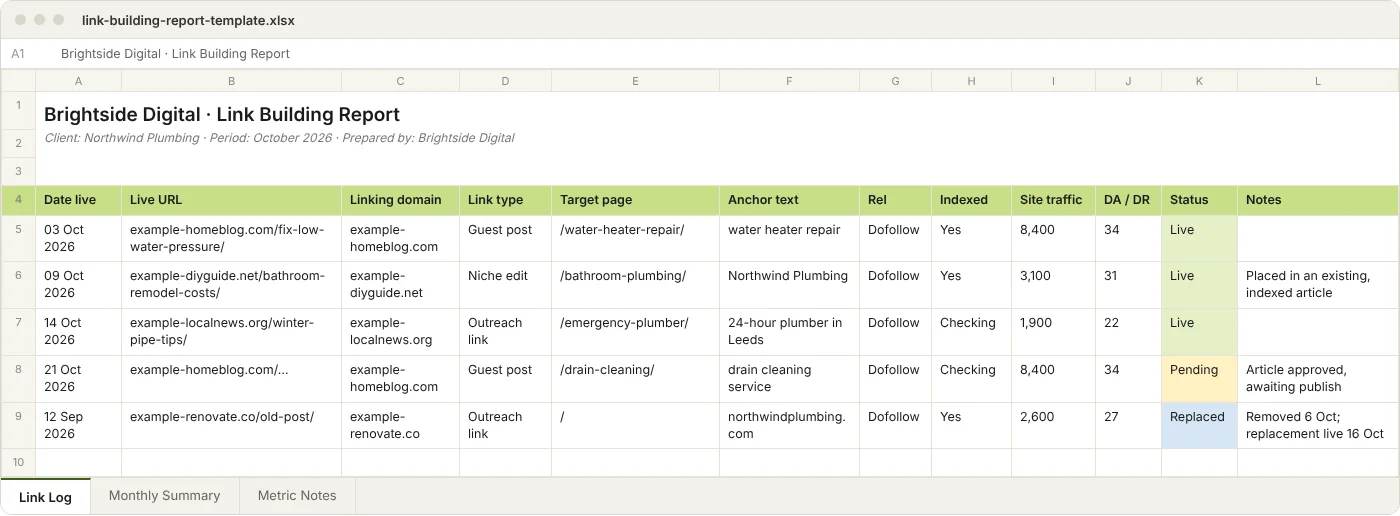This screenshot has width=1400, height=516.
Task: Click the Date live header cell
Action: pos(79,200)
